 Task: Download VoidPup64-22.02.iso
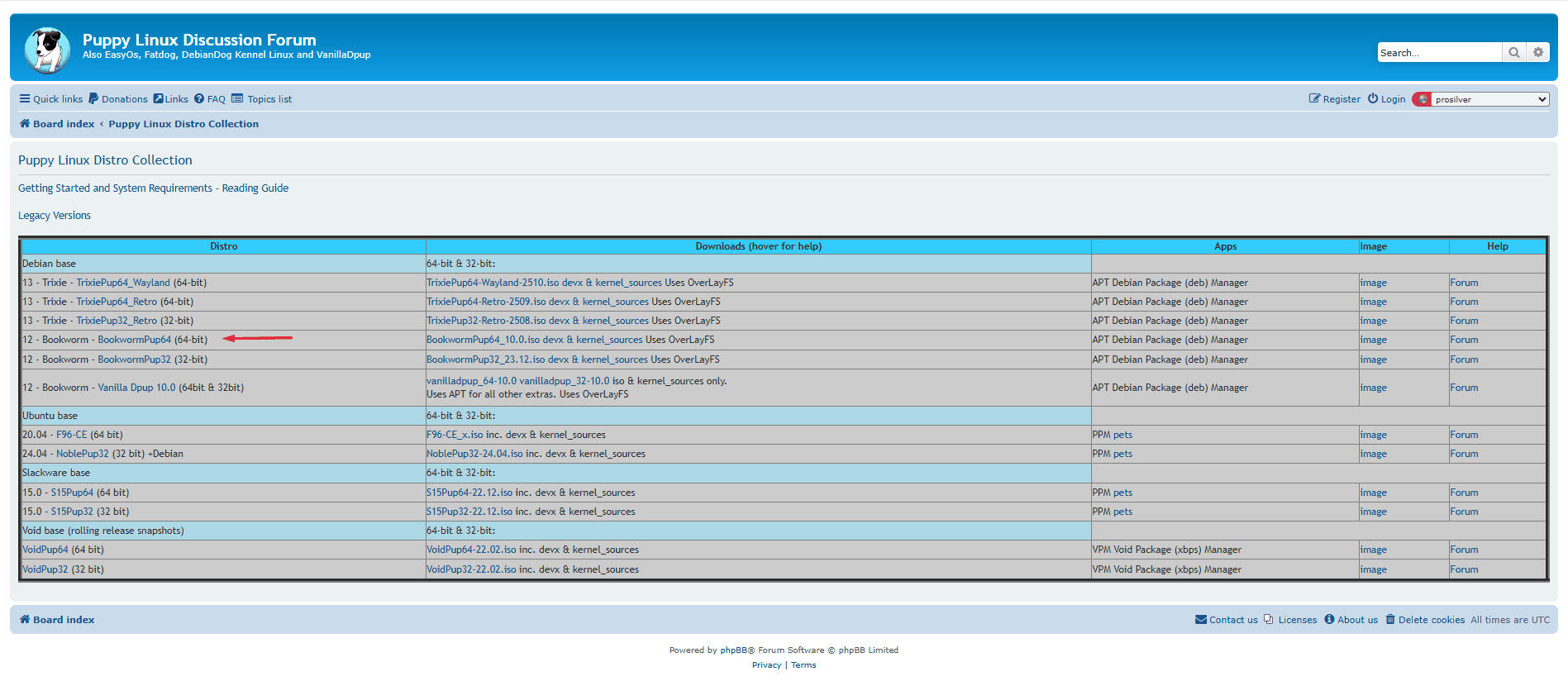pyautogui.click(x=471, y=550)
